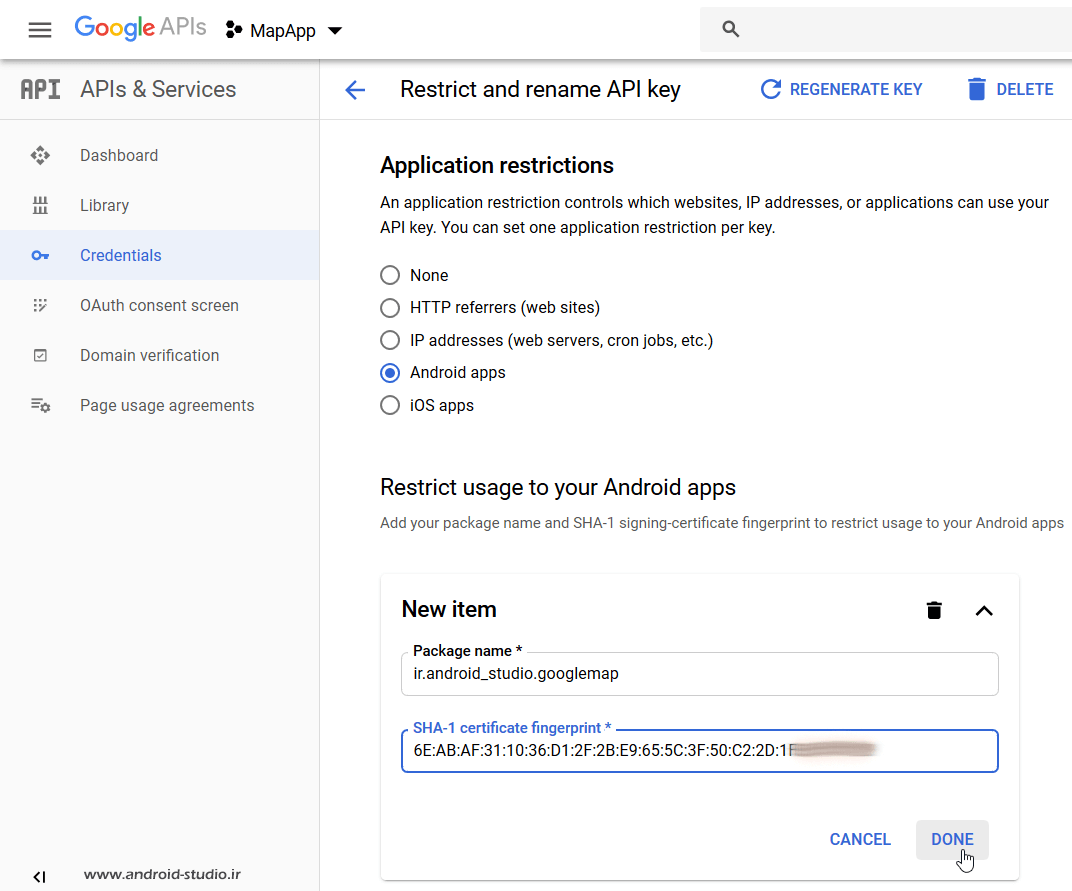Open Credentials in the sidebar
The image size is (1072, 891).
(159, 255)
